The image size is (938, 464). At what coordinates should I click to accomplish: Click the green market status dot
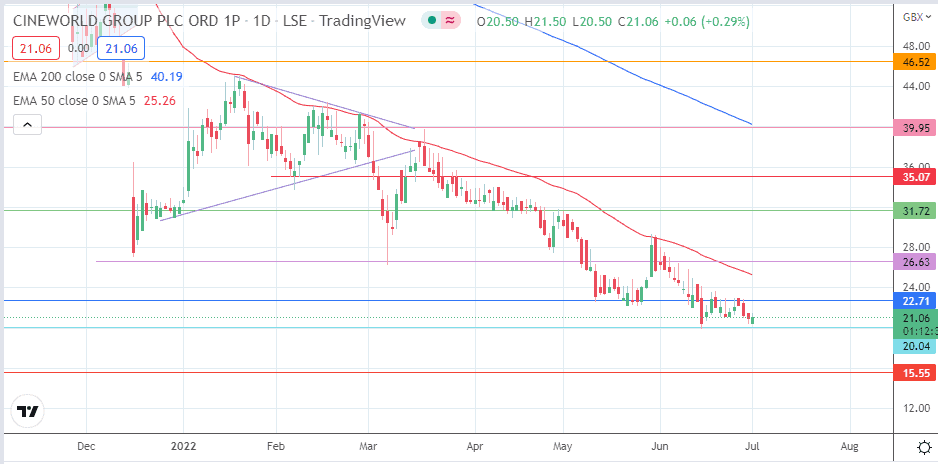[x=431, y=21]
